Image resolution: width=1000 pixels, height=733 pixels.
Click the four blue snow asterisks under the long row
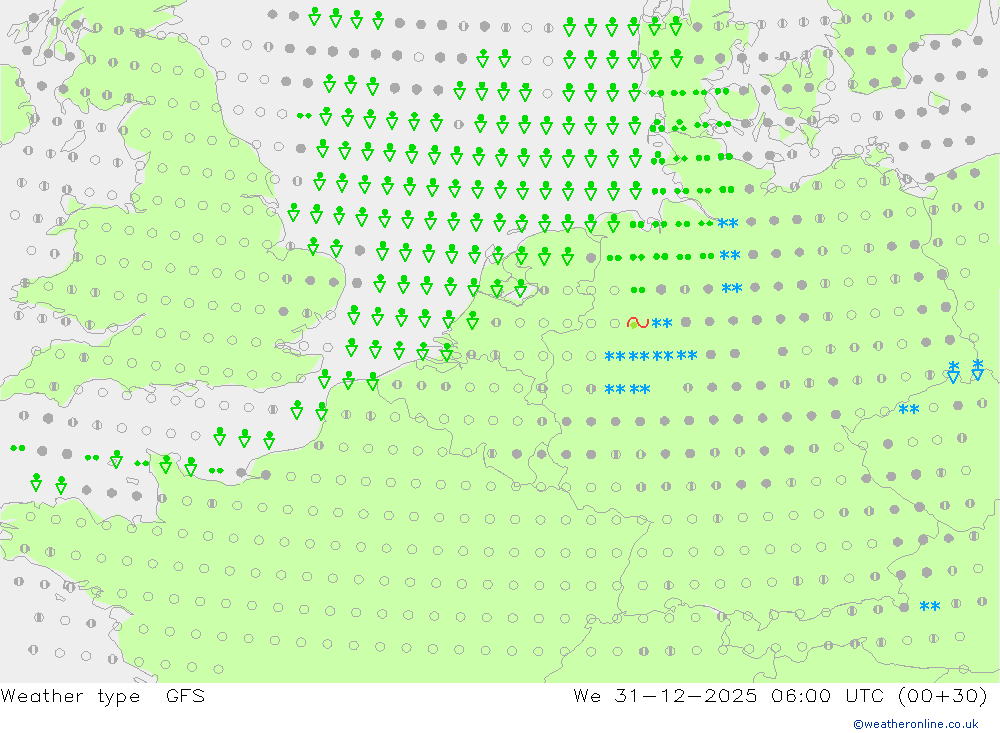point(628,389)
